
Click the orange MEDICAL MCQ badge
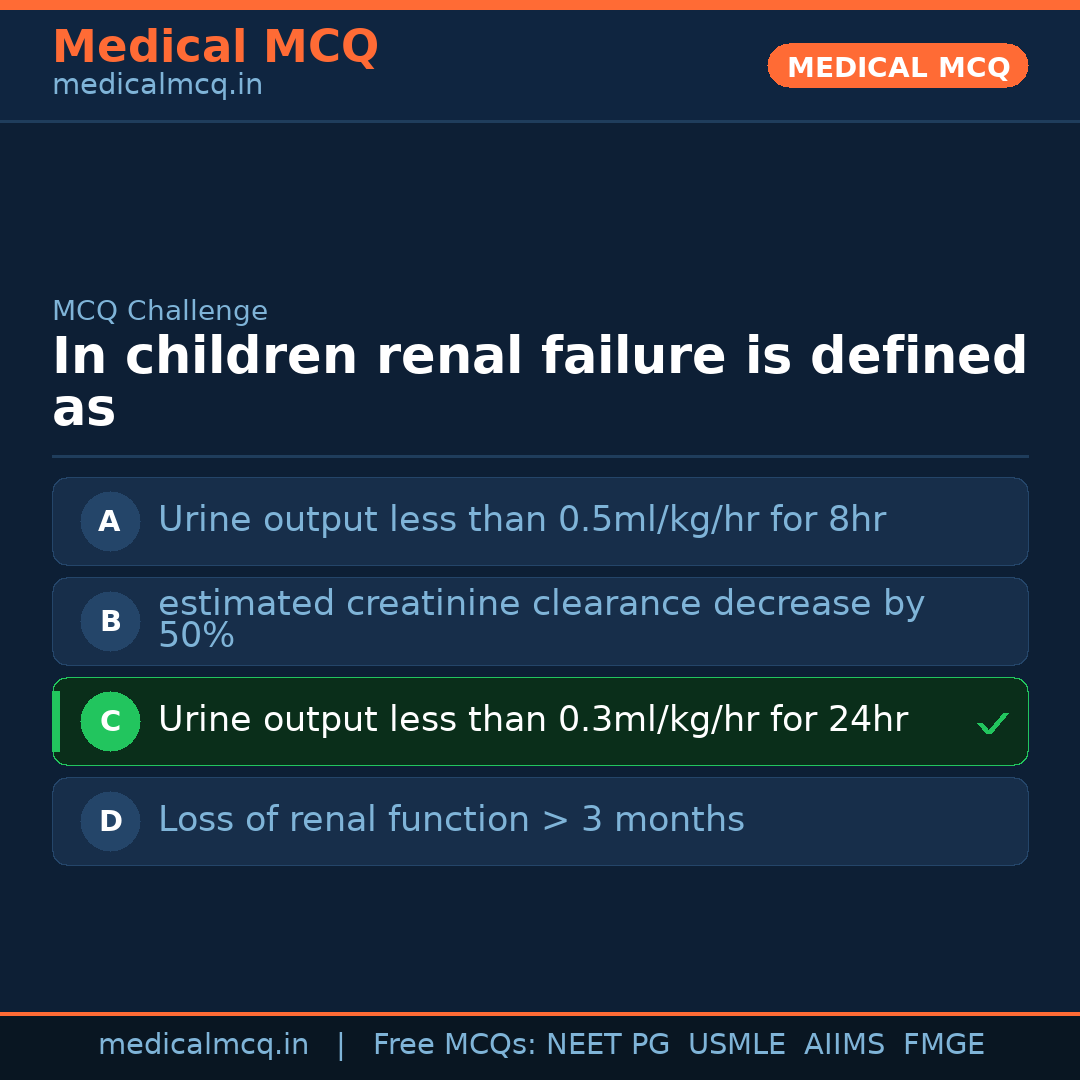click(897, 66)
